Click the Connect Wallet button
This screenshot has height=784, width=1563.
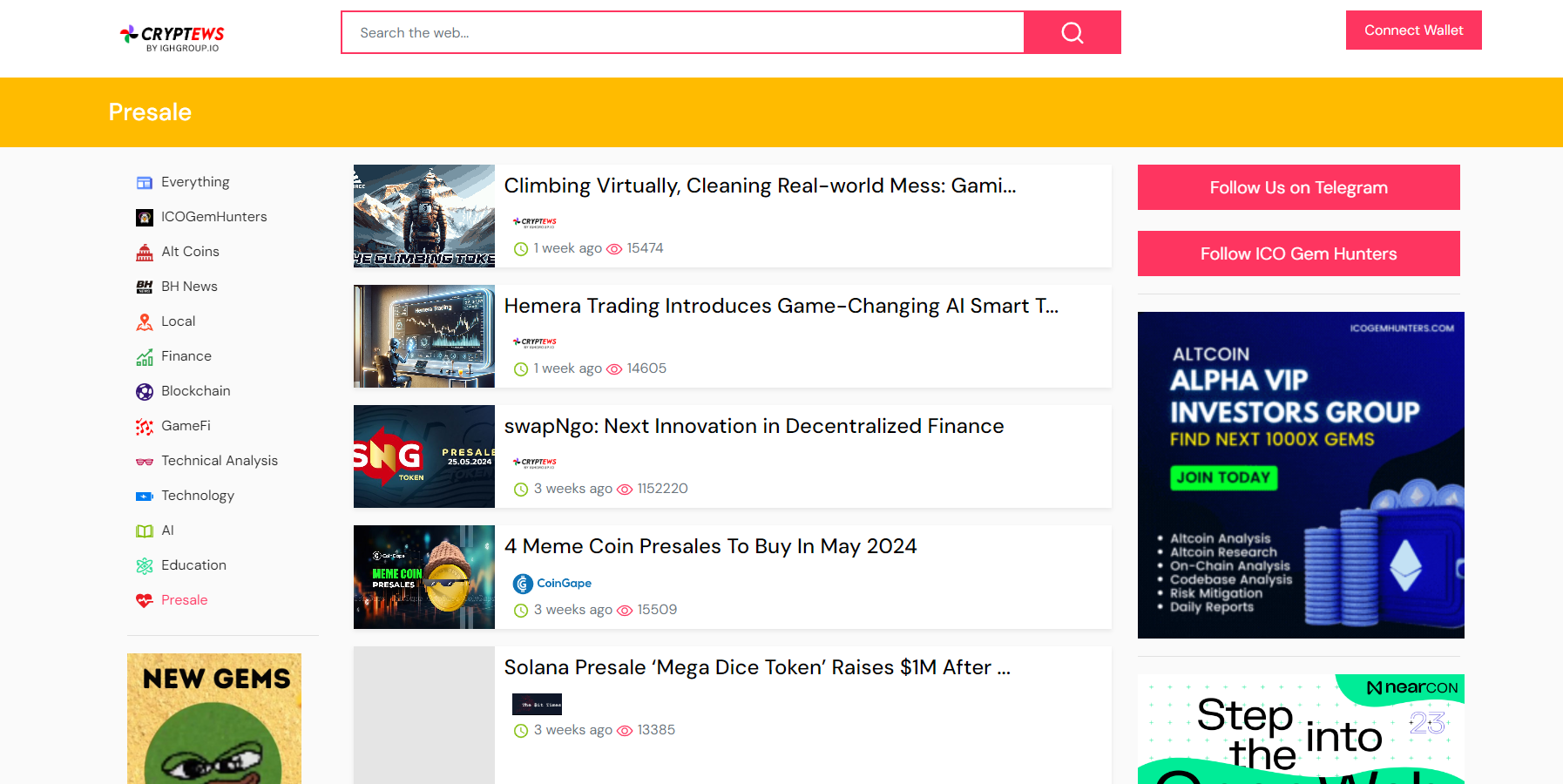point(1414,30)
